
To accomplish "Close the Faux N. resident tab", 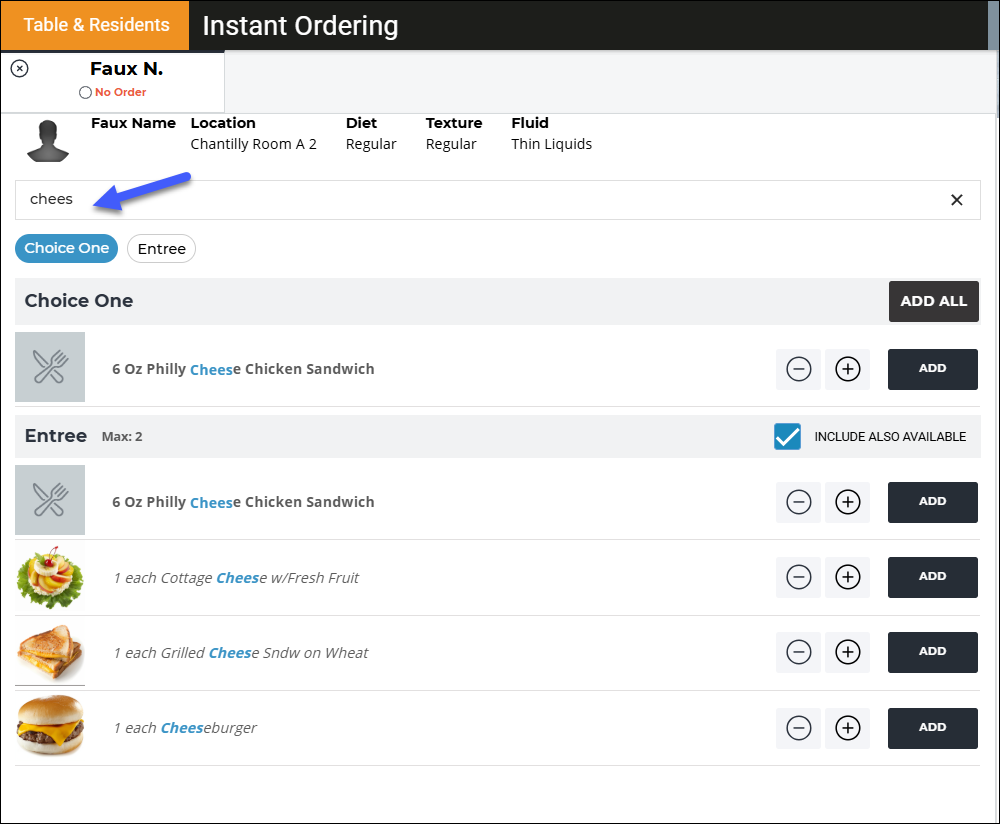I will [x=20, y=68].
